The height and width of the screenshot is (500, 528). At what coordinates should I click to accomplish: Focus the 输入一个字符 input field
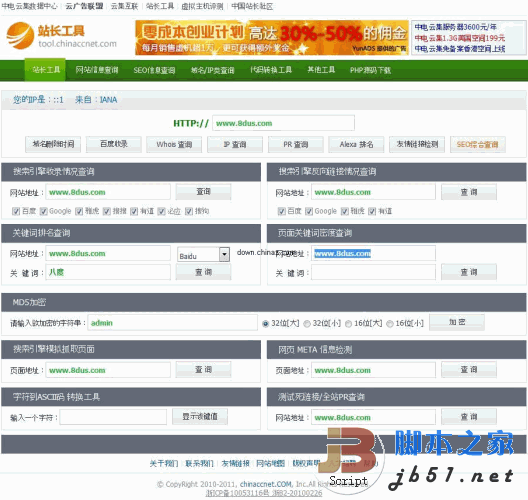pyautogui.click(x=113, y=417)
